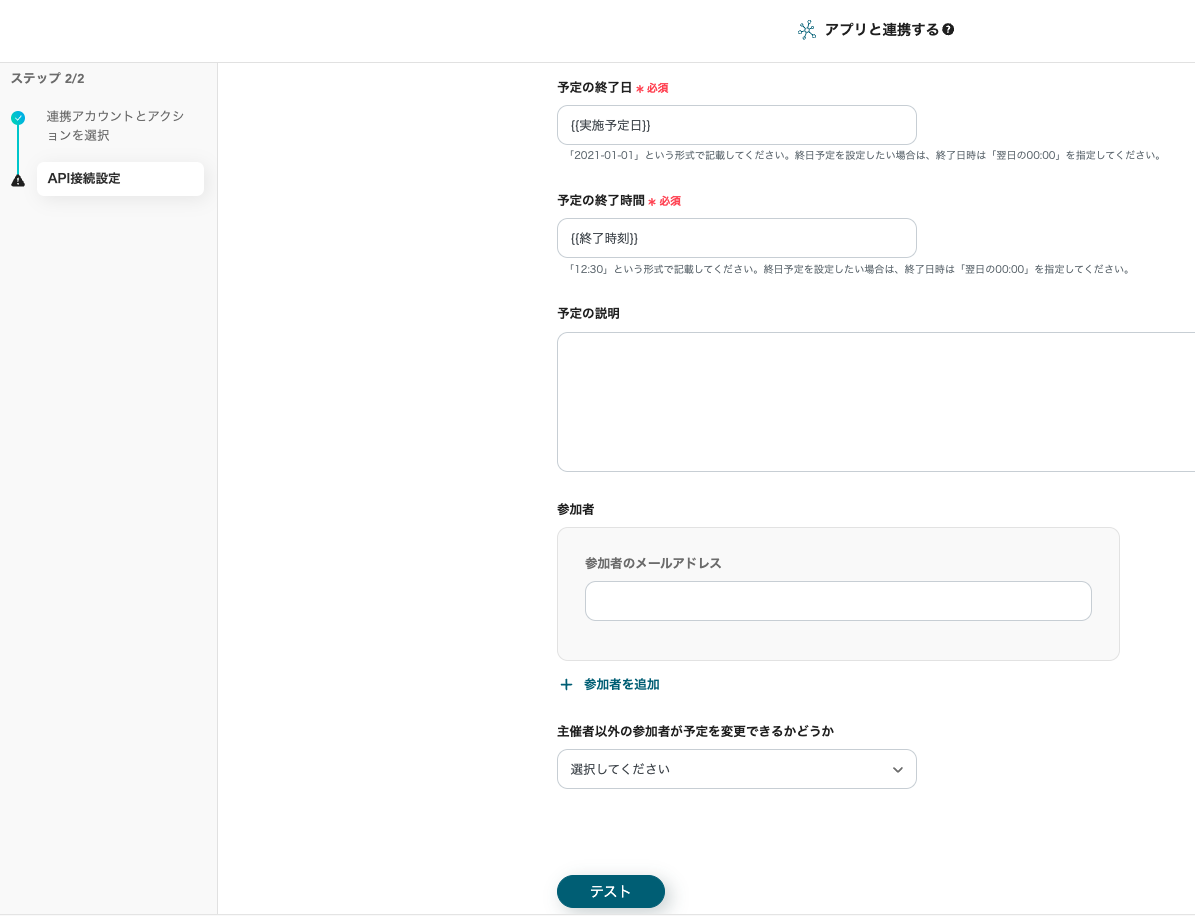Click the ステップ 2/2 label
Screen dimensions: 1195x916
coord(47,78)
